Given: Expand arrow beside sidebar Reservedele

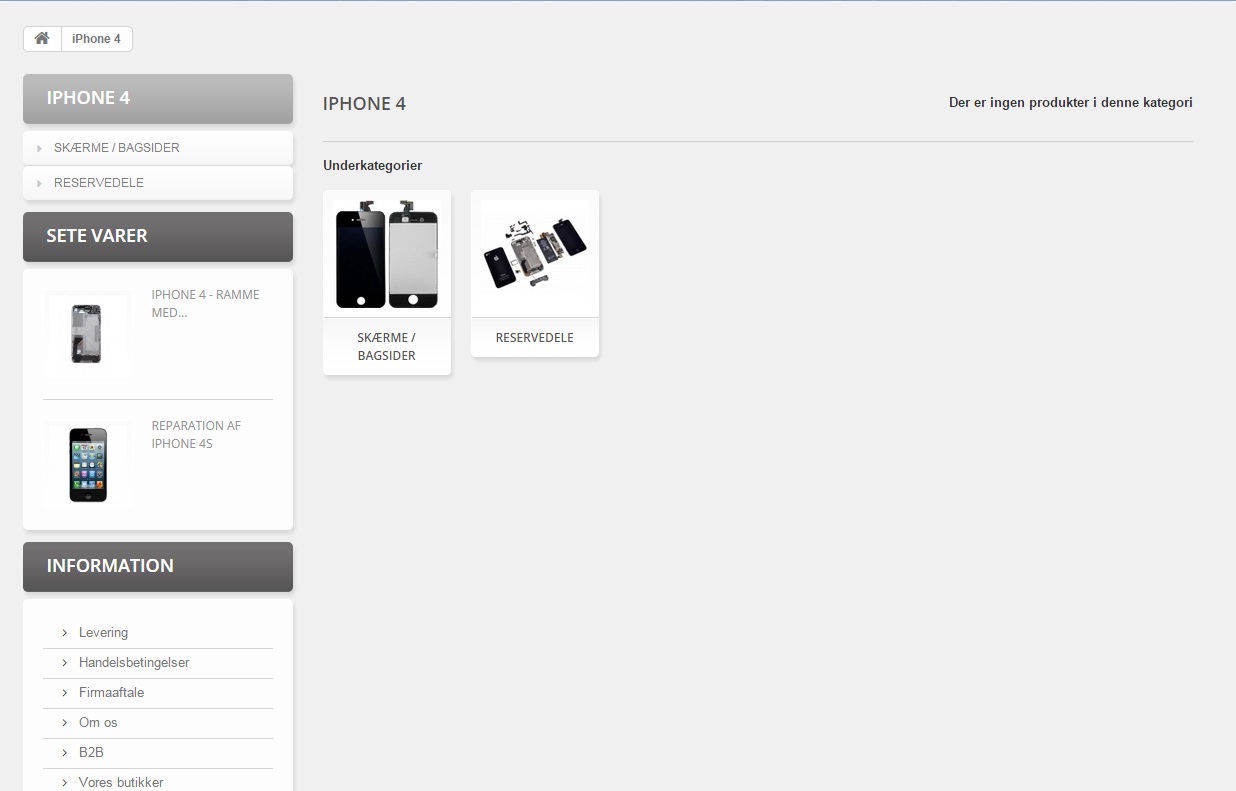Looking at the screenshot, I should tap(39, 183).
